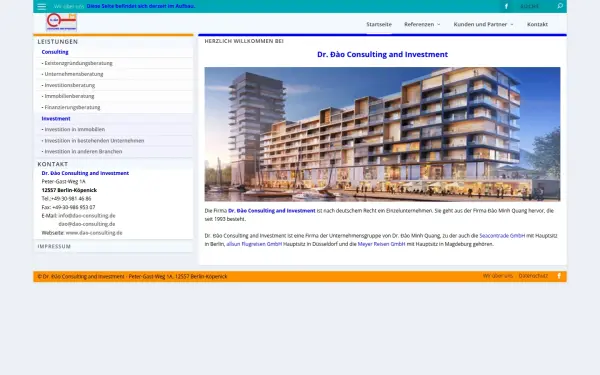Click the Kontakt sidebar heading
The width and height of the screenshot is (600, 375).
pos(53,164)
